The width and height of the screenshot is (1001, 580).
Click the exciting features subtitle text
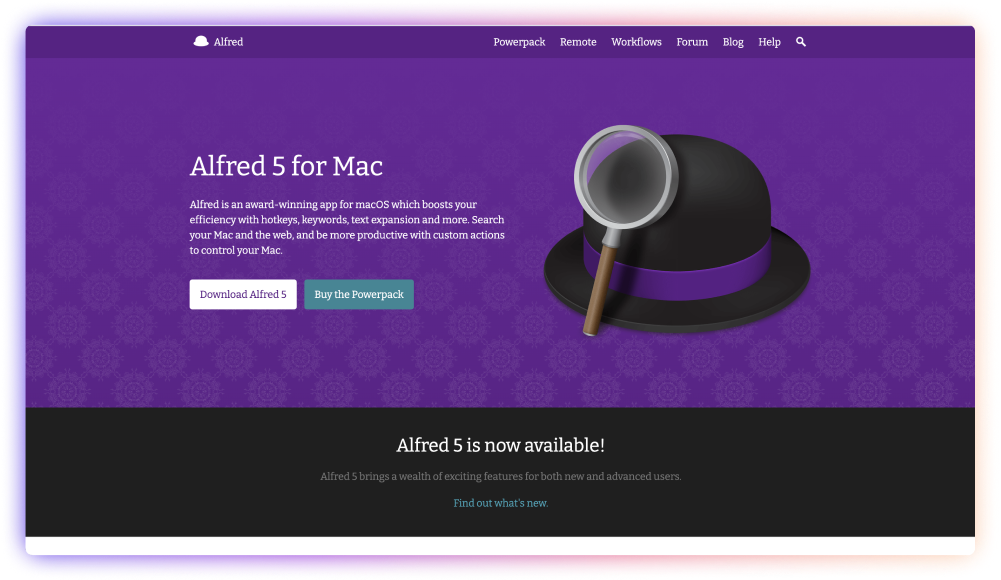pos(500,476)
